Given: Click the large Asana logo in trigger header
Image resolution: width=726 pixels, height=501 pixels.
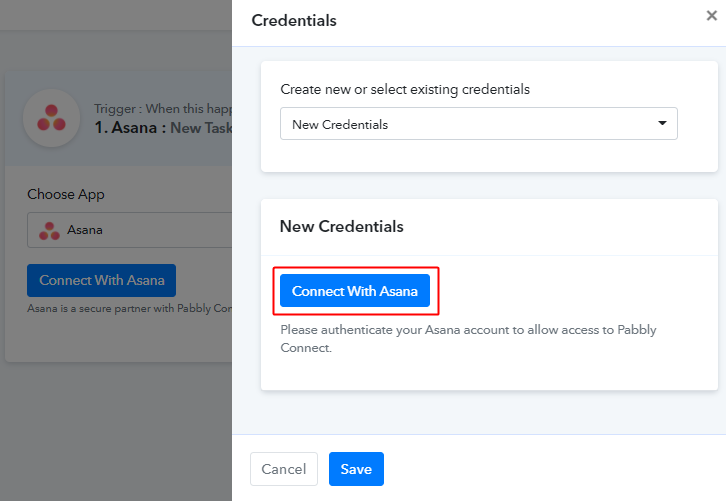Looking at the screenshot, I should coord(51,118).
